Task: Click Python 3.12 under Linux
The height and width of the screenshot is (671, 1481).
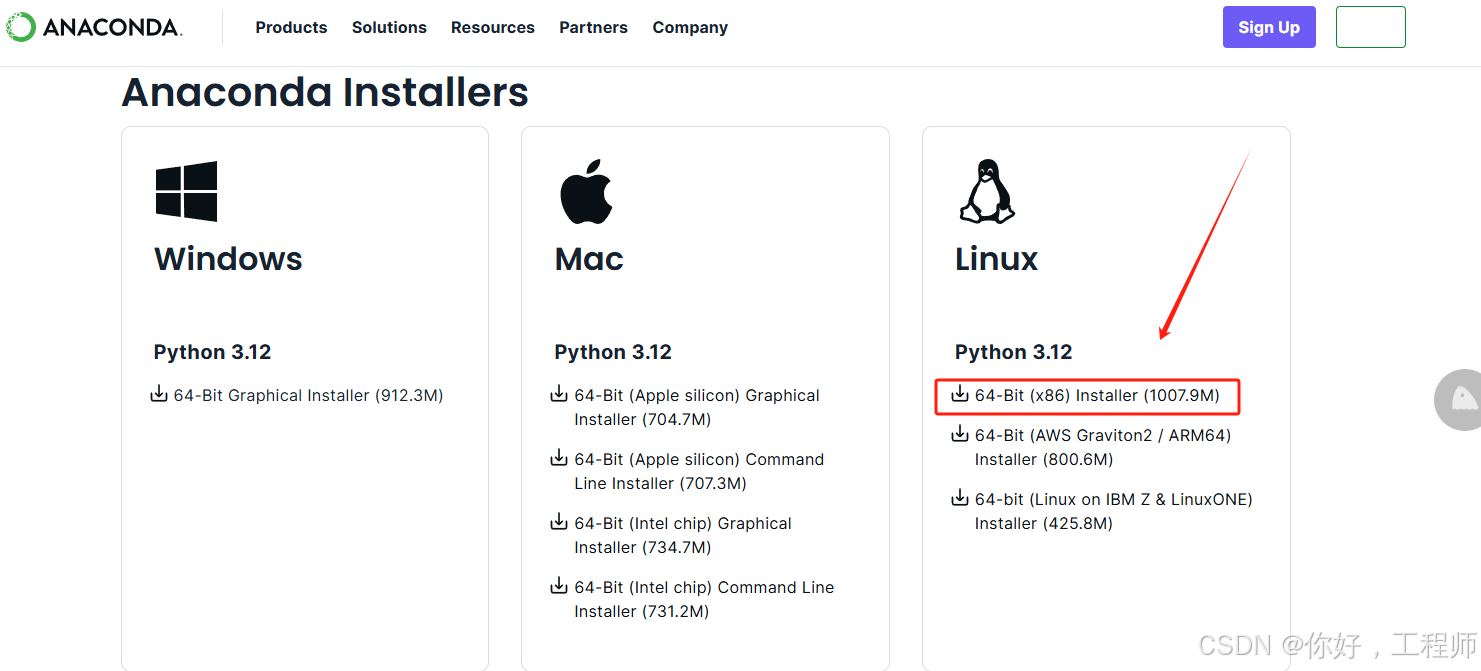Action: [1013, 352]
